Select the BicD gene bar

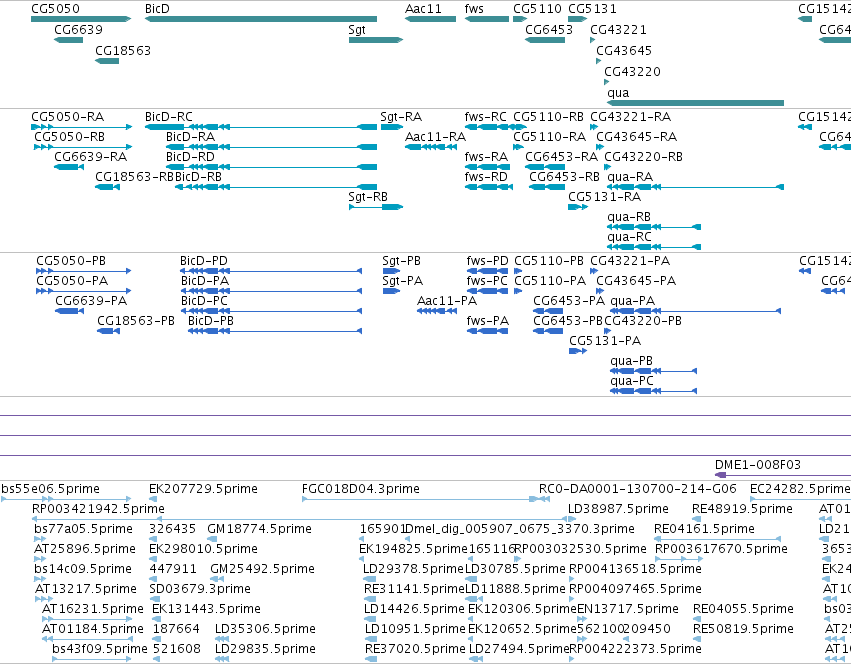click(261, 19)
